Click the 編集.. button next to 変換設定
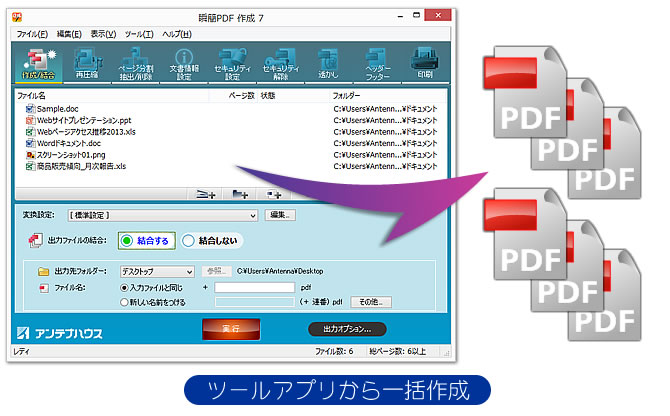This screenshot has height=416, width=670. (x=280, y=215)
